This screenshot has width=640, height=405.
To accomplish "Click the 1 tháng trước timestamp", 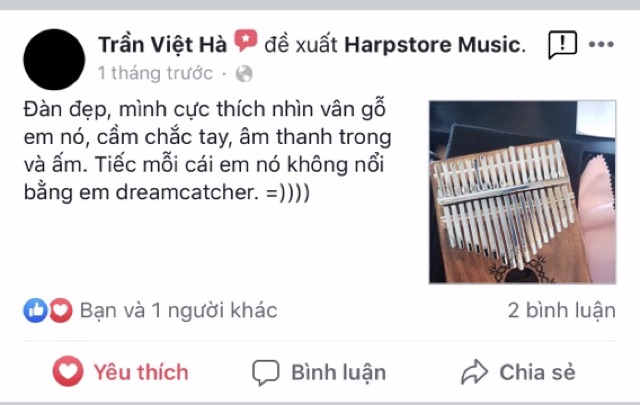I will pyautogui.click(x=155, y=73).
